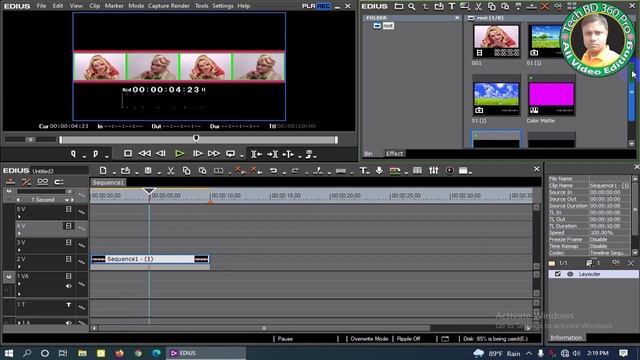
Task: Toggle title icon on 1 T track
Action: pyautogui.click(x=69, y=305)
